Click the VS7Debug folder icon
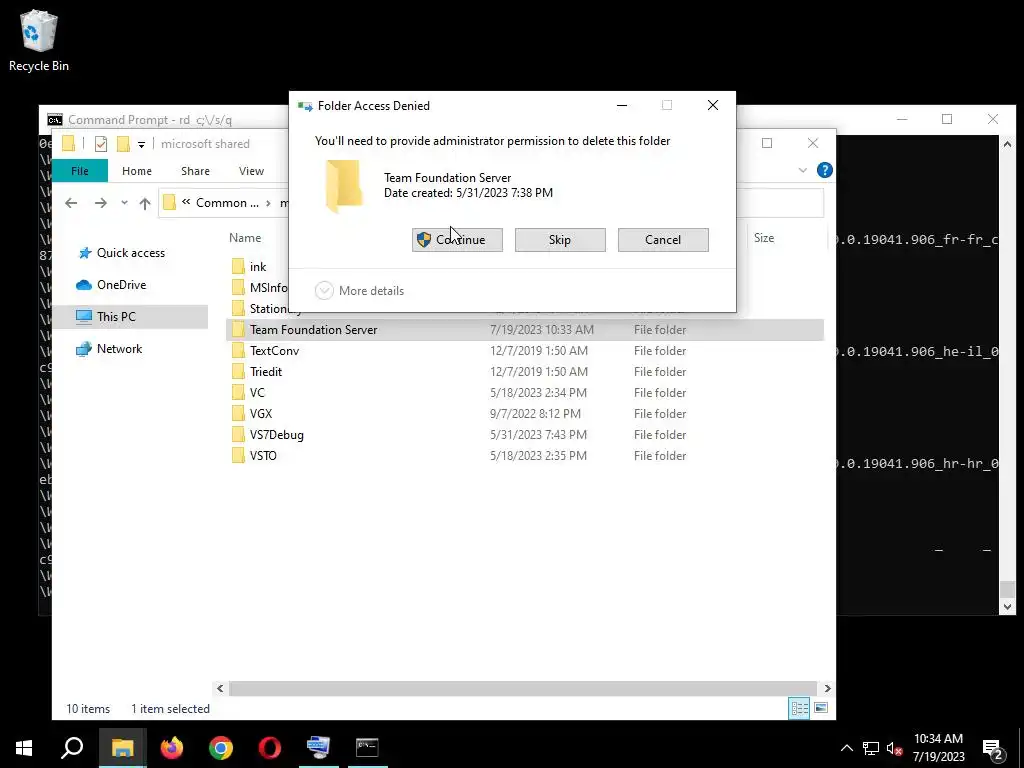Viewport: 1024px width, 768px height. 238,434
